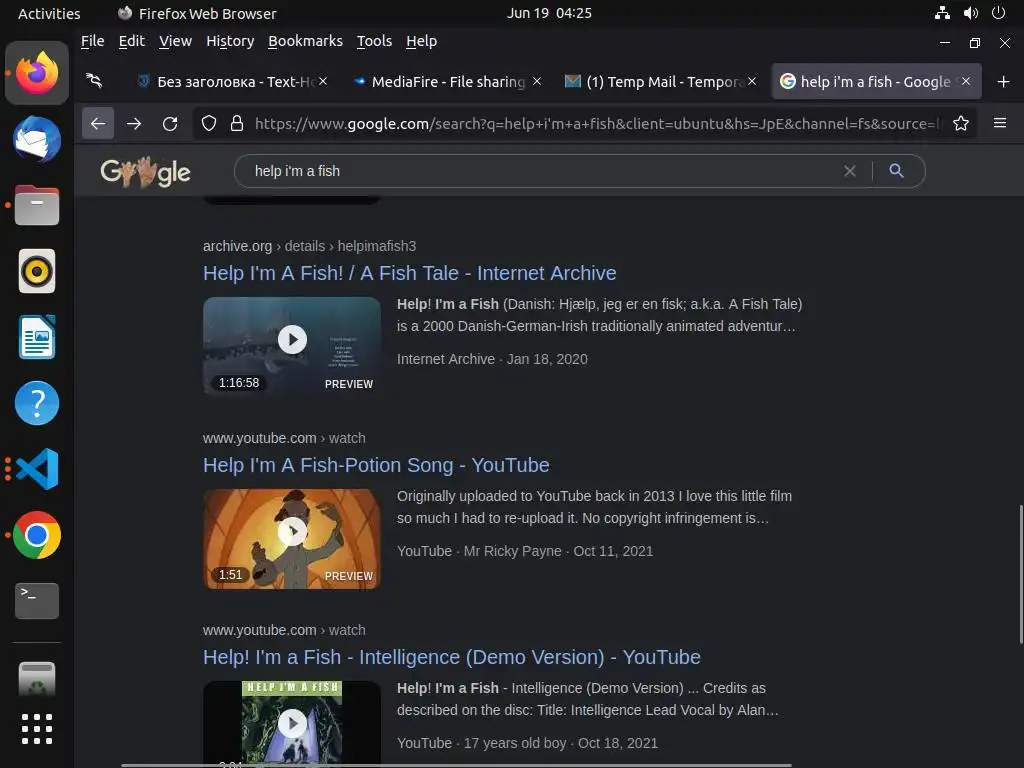Reload the current page

click(x=170, y=123)
